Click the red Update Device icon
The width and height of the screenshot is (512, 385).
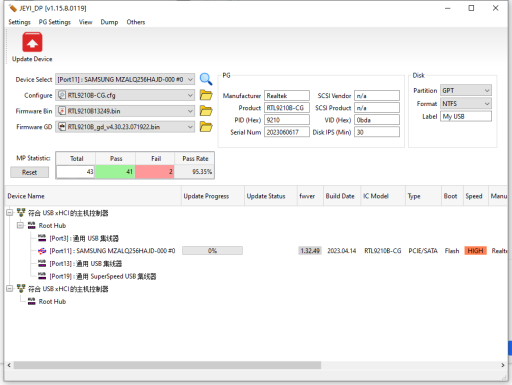pyautogui.click(x=32, y=42)
